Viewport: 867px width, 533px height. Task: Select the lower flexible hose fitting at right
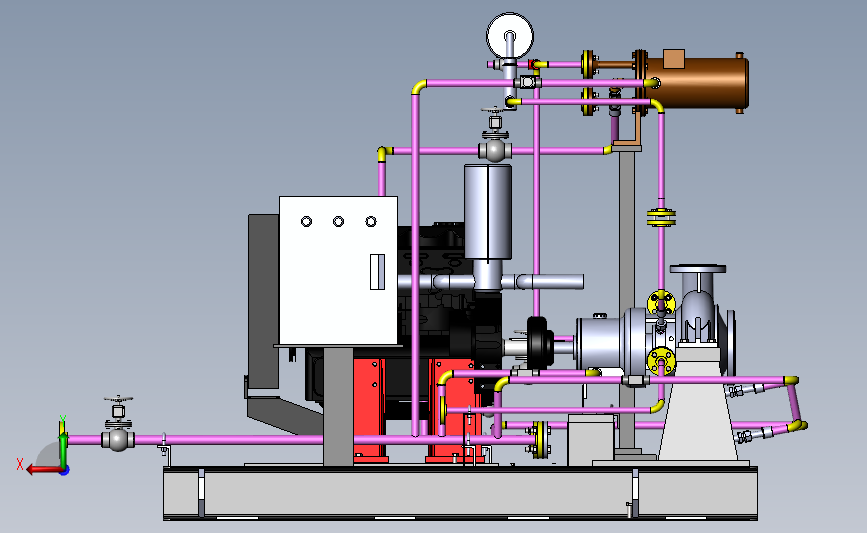pos(752,435)
